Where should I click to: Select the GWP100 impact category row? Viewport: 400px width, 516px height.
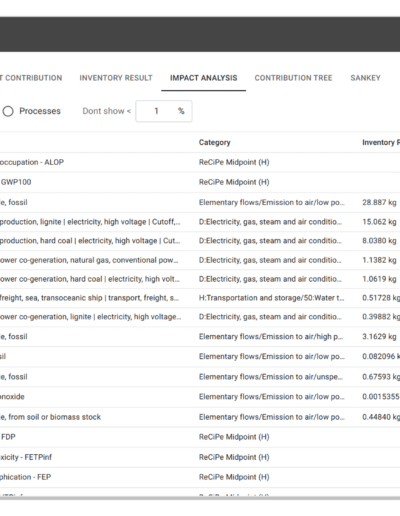pos(200,182)
